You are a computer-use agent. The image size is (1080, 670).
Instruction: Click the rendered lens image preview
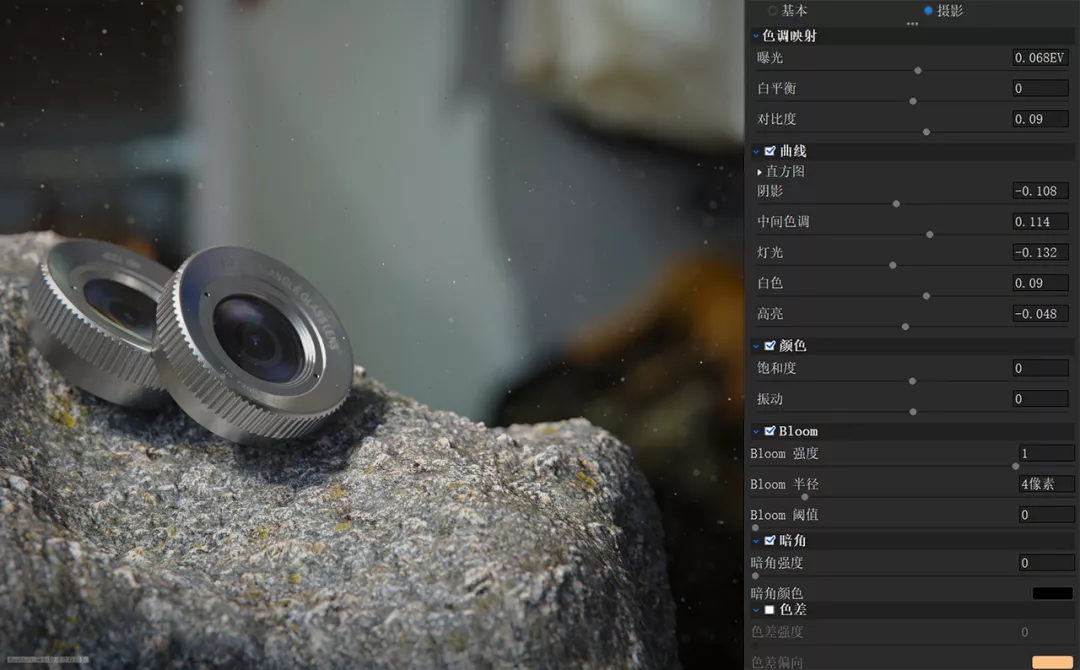pyautogui.click(x=372, y=335)
